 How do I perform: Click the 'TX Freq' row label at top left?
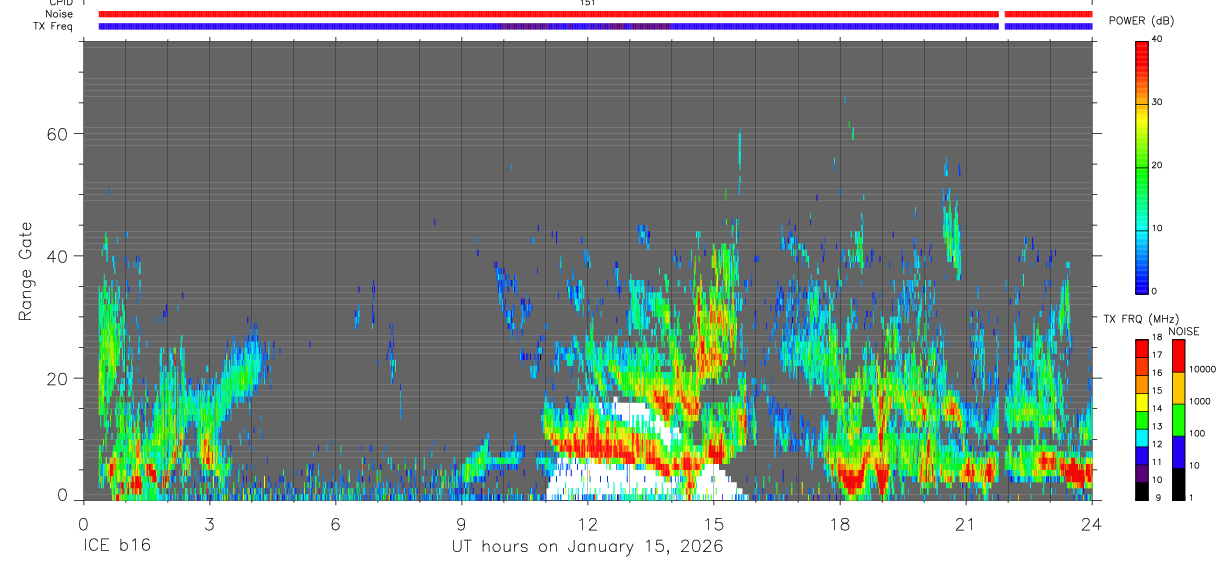(x=53, y=26)
